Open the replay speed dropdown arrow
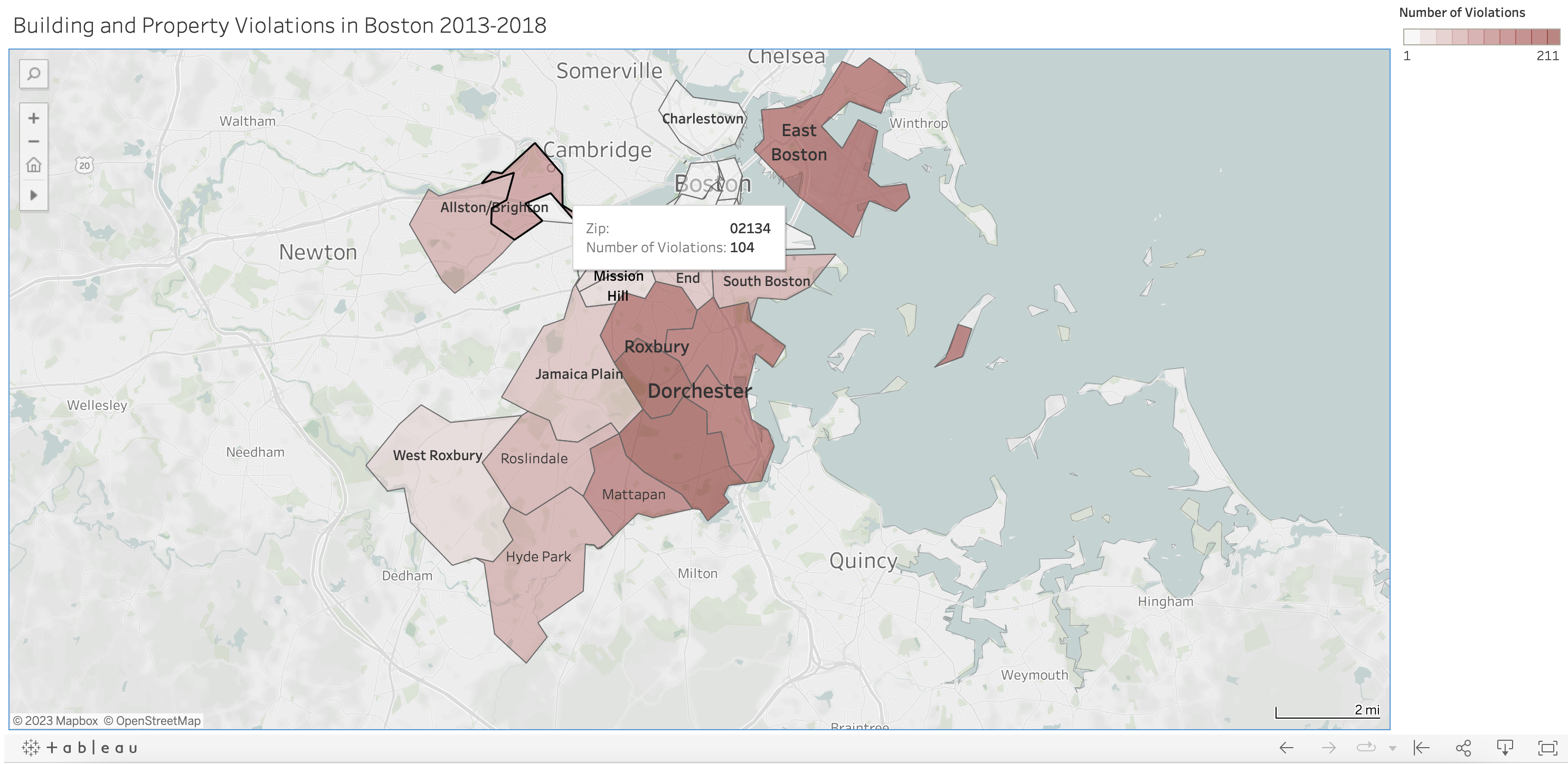This screenshot has width=1568, height=764. pyautogui.click(x=1393, y=749)
